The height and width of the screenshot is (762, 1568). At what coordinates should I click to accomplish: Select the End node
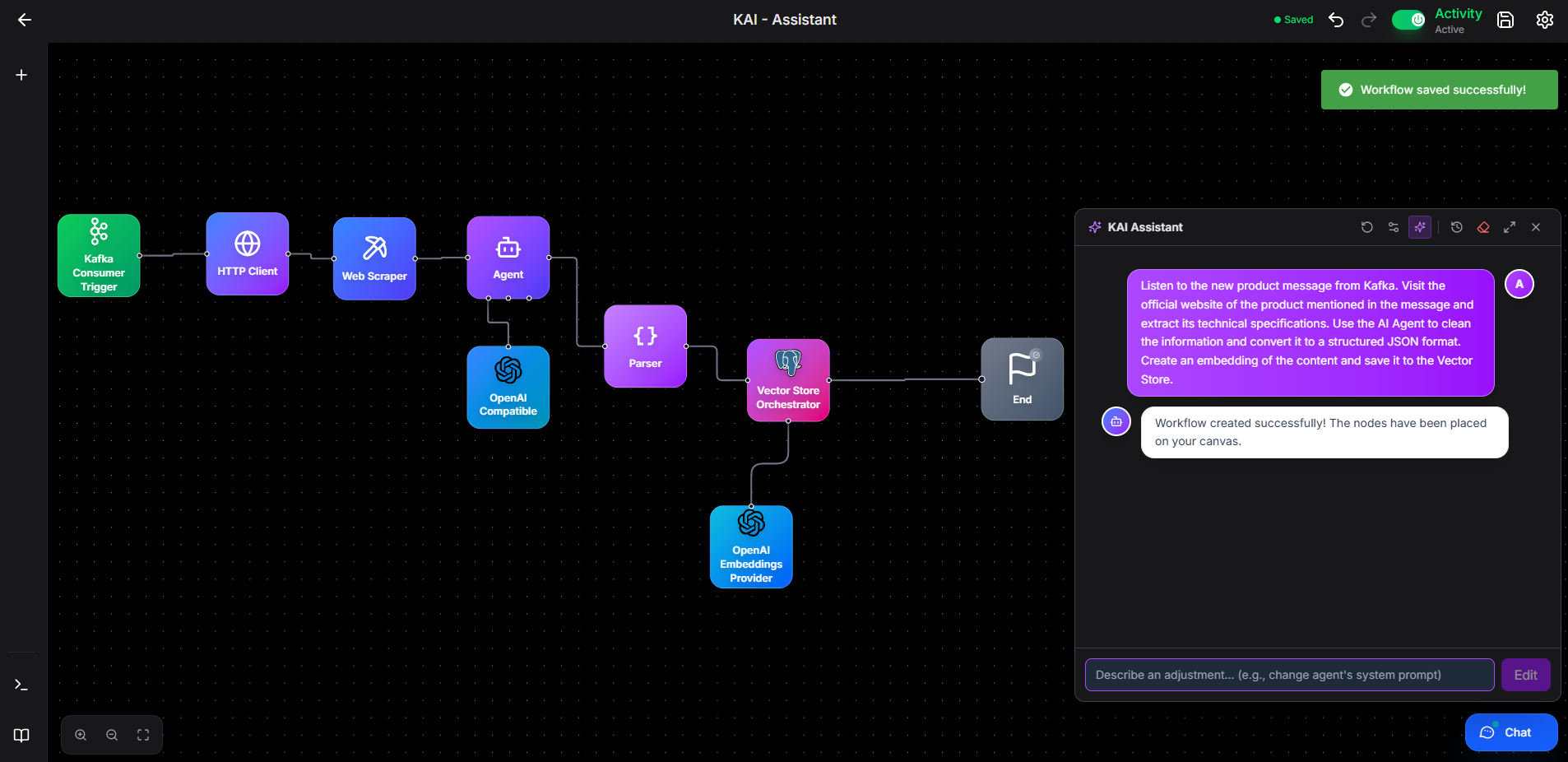(x=1023, y=379)
